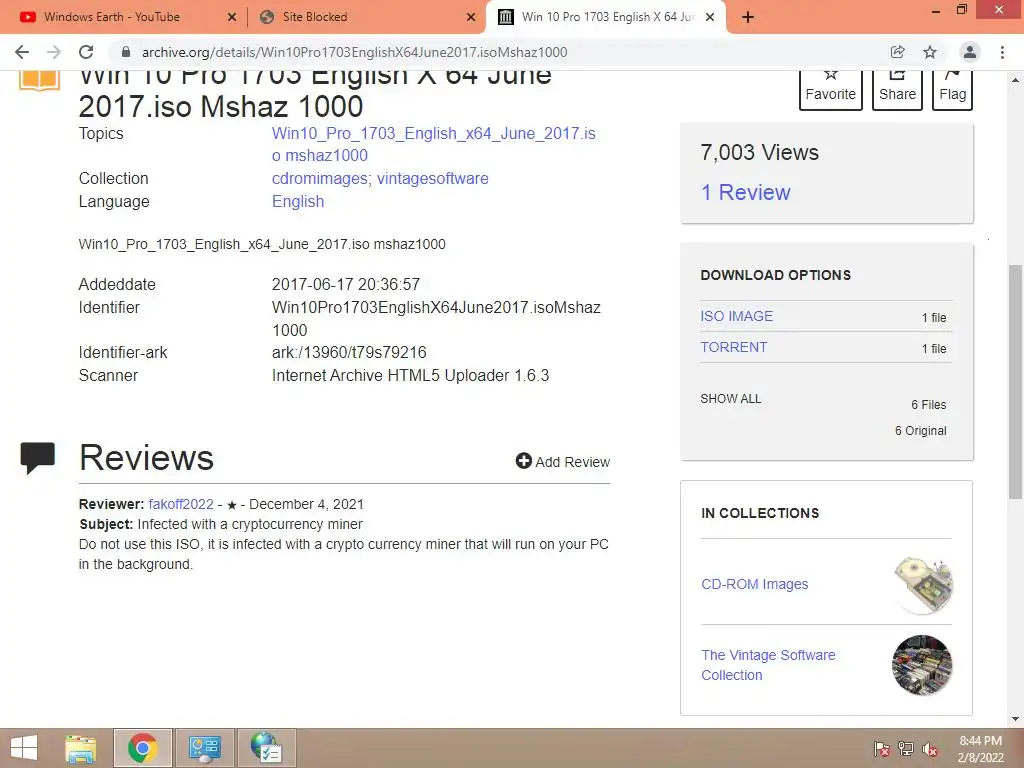Screen dimensions: 1024x768
Task: Open the Chrome profile avatar
Action: pyautogui.click(x=970, y=52)
